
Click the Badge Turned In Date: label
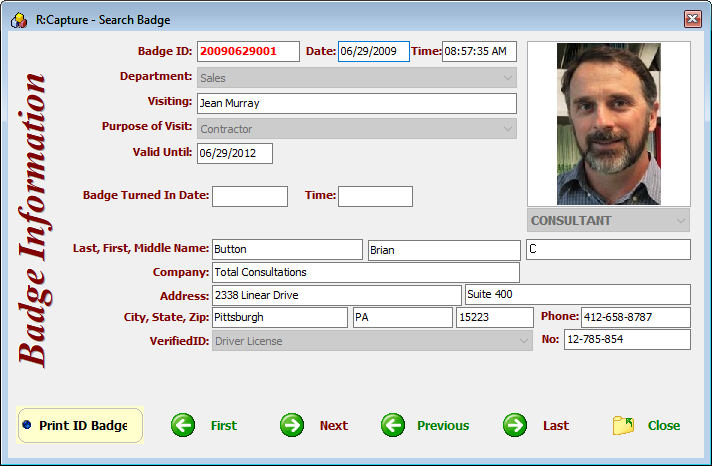tap(146, 195)
